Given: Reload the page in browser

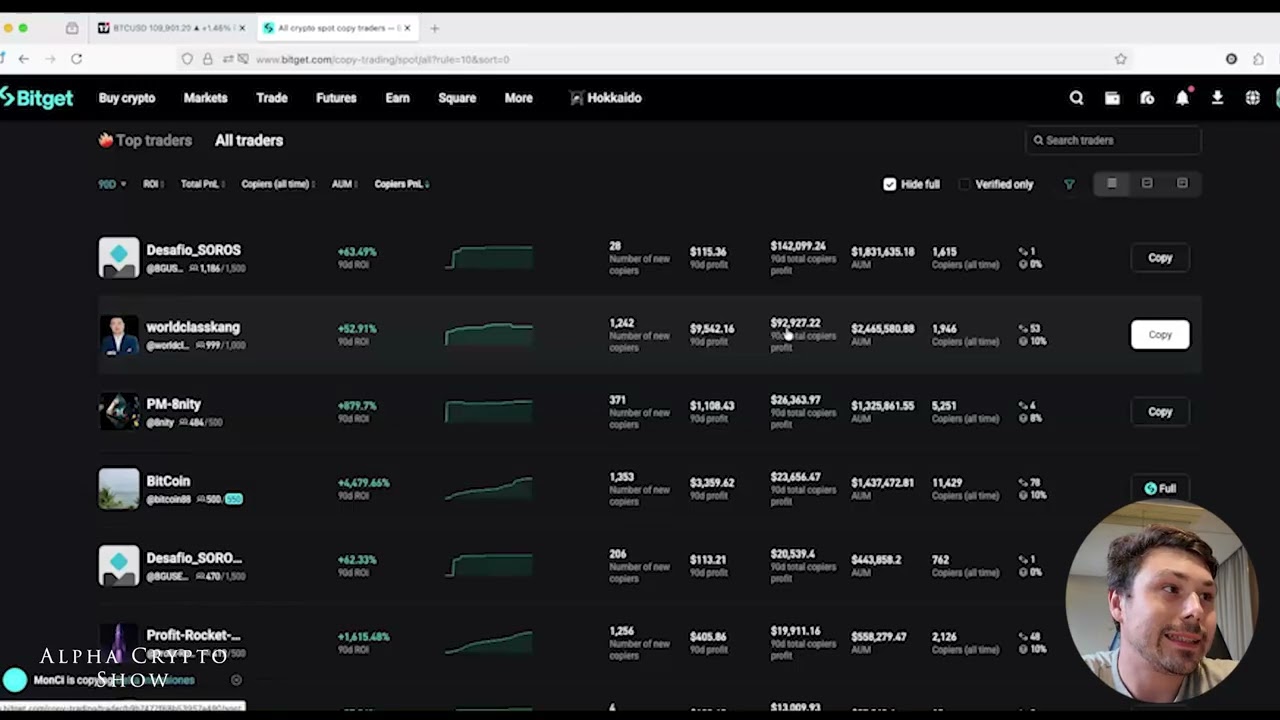Looking at the screenshot, I should 76,59.
